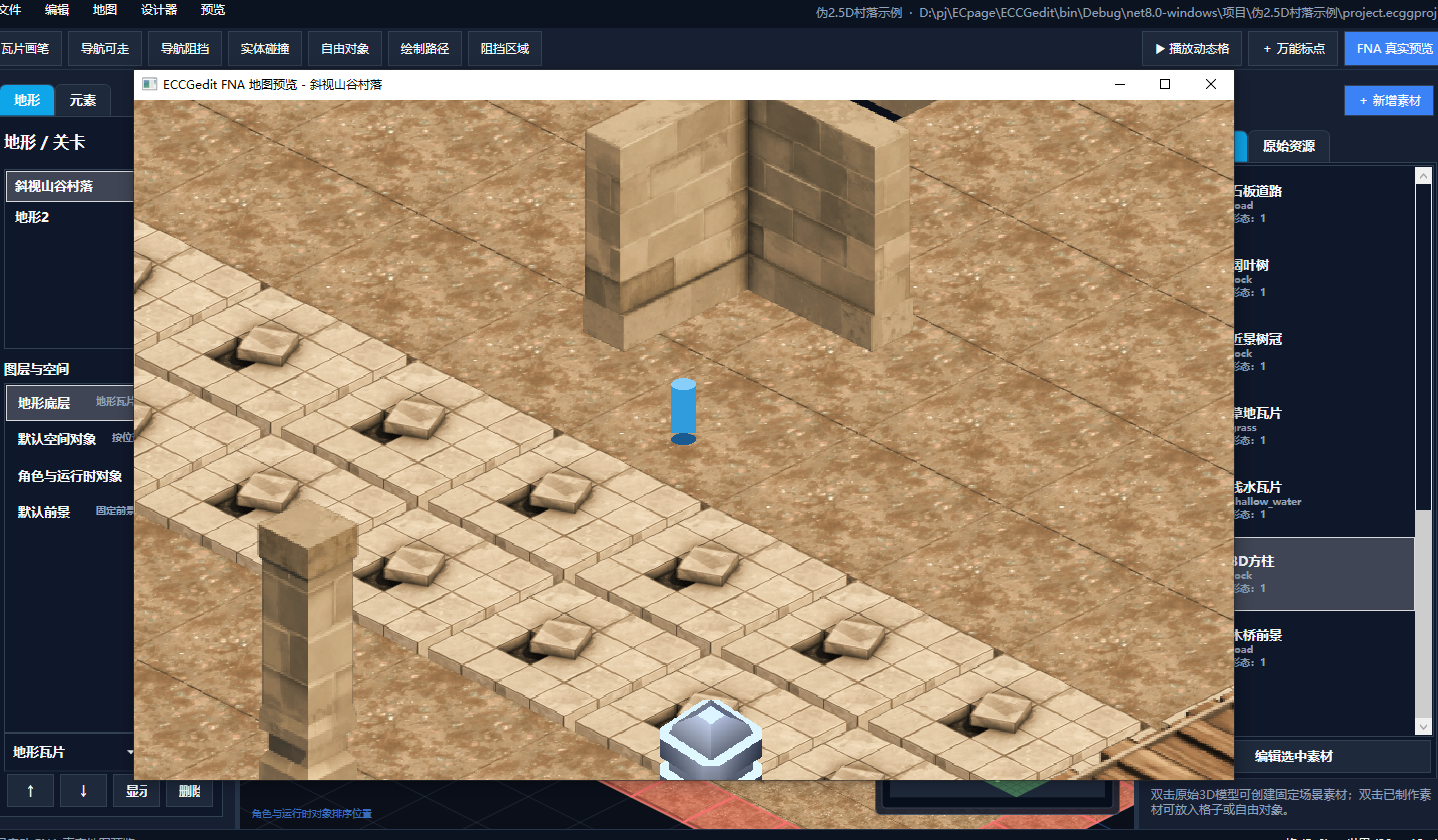This screenshot has width=1438, height=840.
Task: Select the 导航阻挡 tool
Action: (185, 48)
